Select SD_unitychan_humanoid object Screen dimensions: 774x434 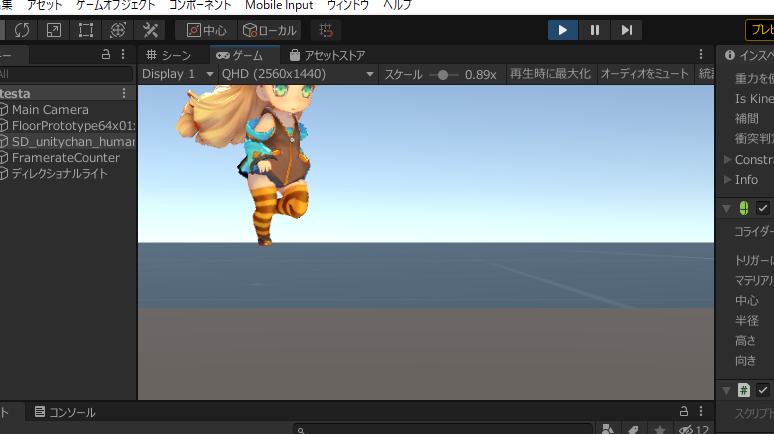[x=73, y=142]
